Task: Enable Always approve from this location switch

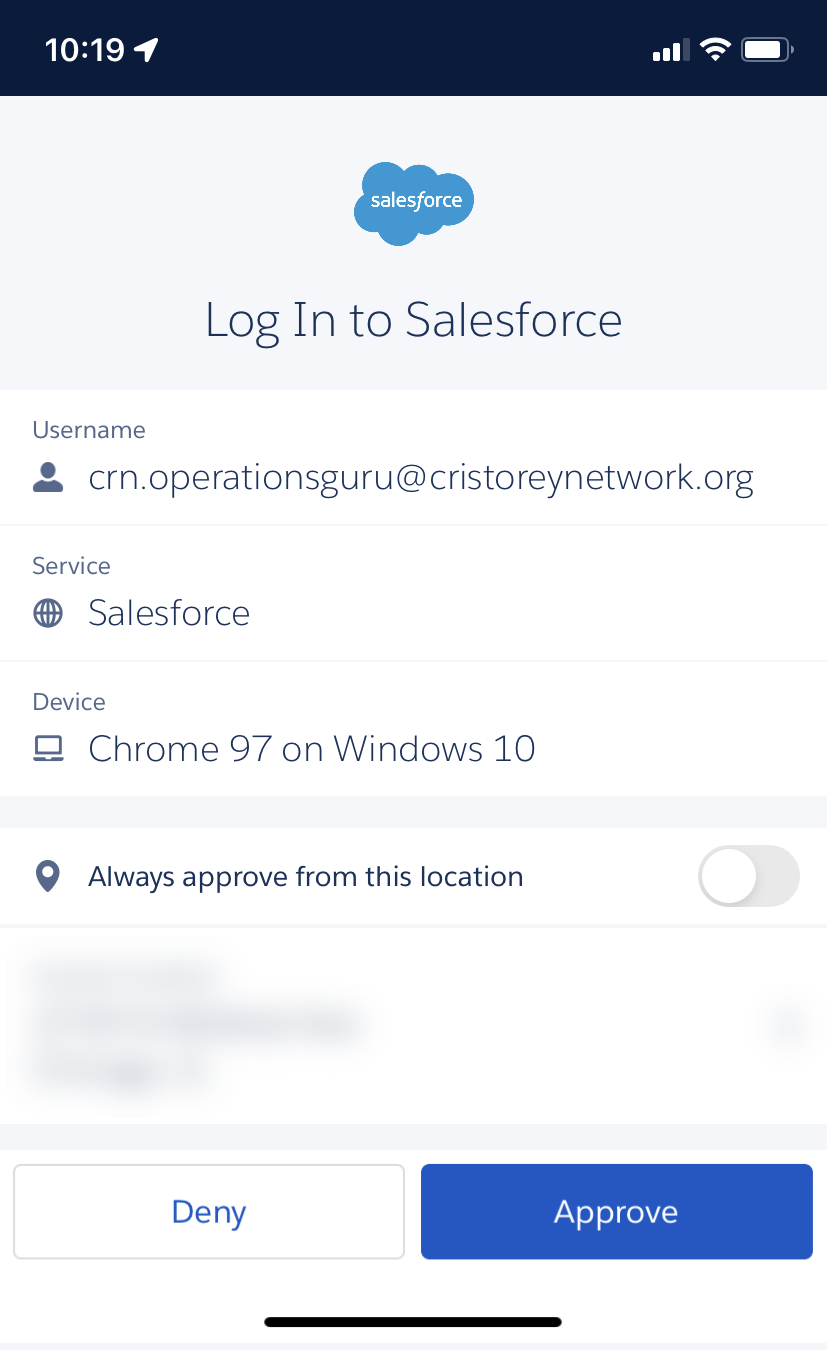Action: [749, 876]
